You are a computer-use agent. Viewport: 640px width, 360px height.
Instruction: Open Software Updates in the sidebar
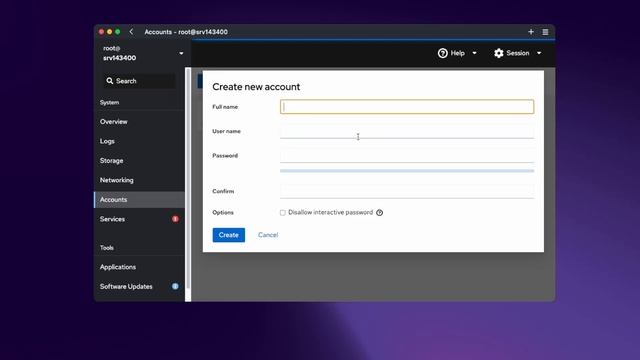tap(139, 287)
